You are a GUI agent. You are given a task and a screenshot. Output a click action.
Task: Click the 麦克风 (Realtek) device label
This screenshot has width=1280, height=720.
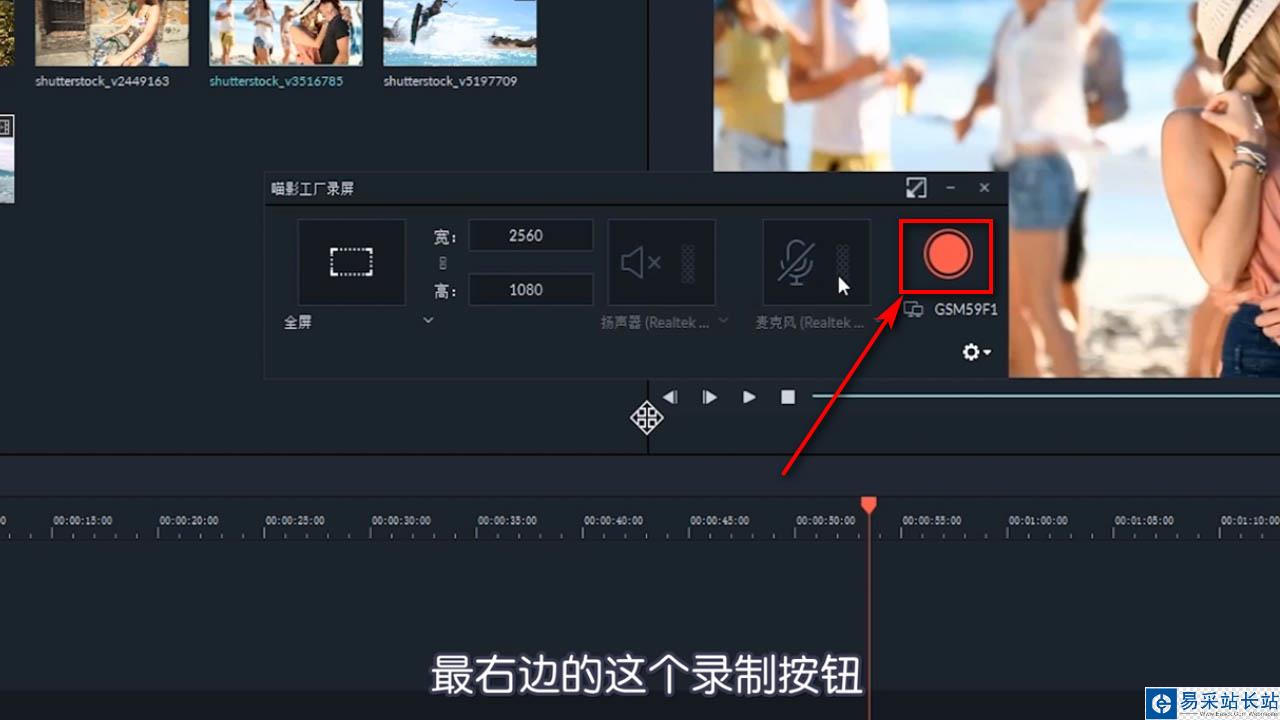809,323
